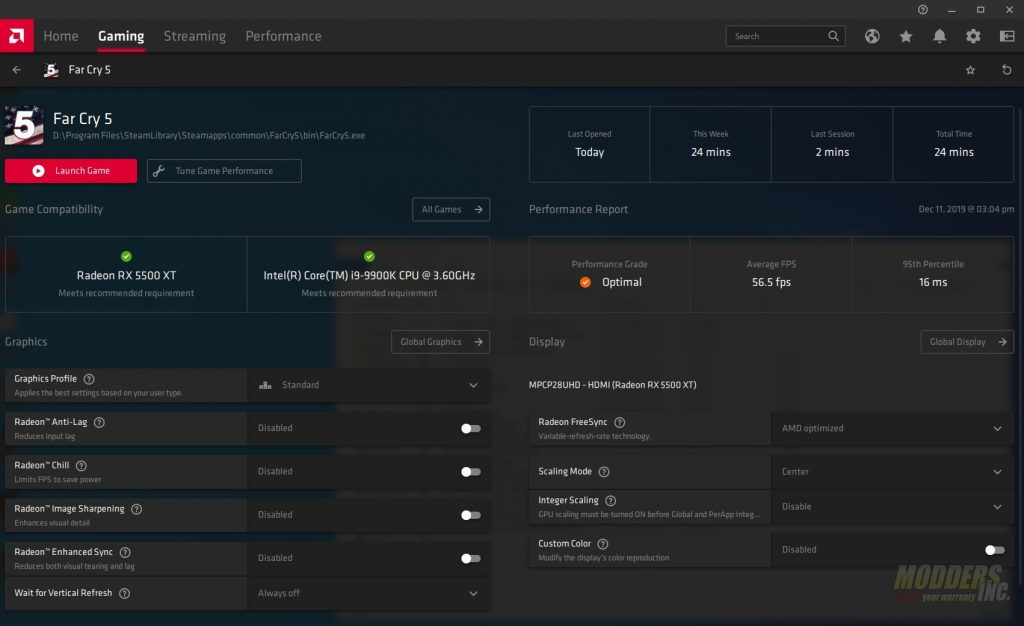Image resolution: width=1024 pixels, height=626 pixels.
Task: Click the Optimal performance grade
Action: tap(610, 282)
